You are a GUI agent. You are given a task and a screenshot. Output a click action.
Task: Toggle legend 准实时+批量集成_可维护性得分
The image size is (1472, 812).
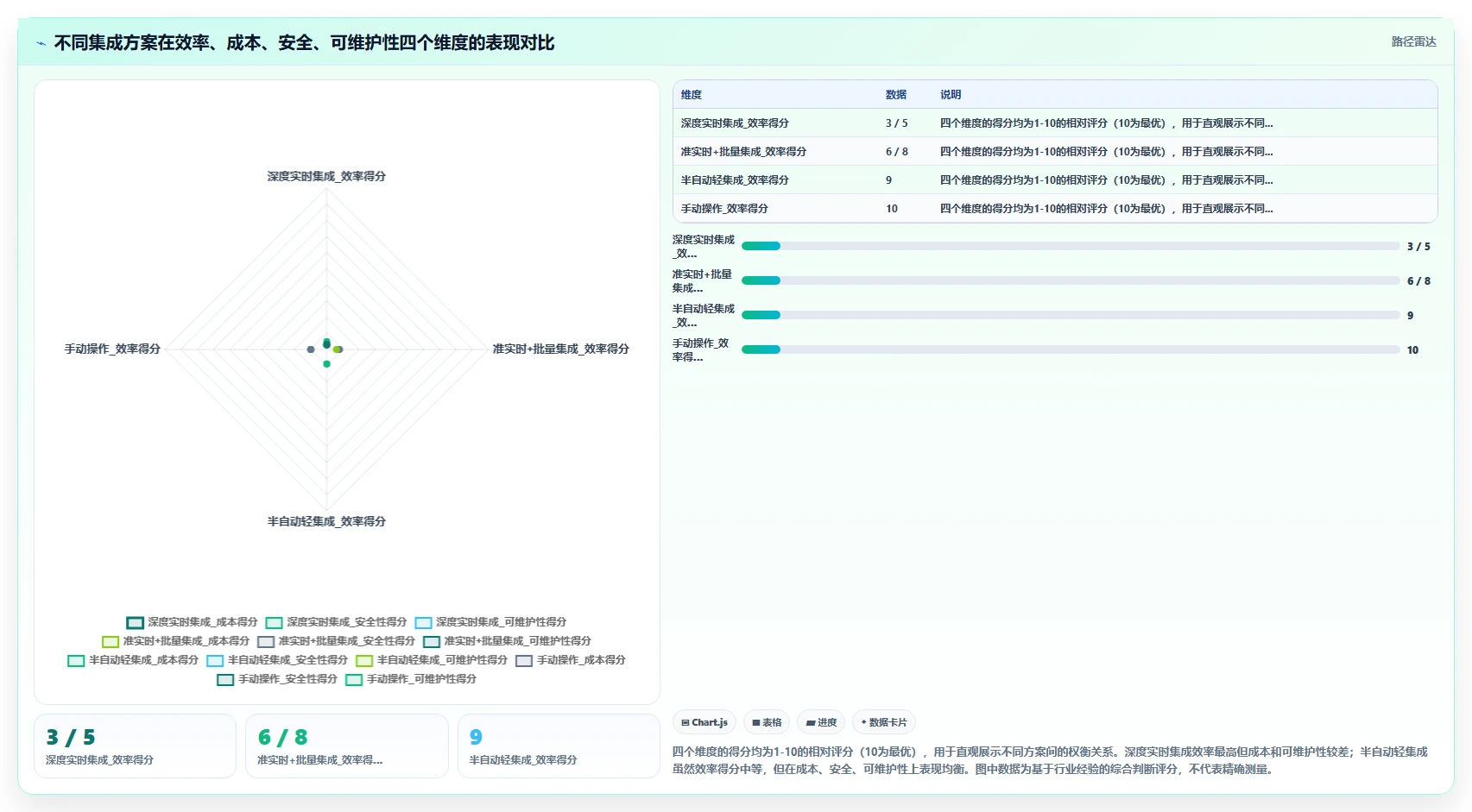tap(507, 641)
